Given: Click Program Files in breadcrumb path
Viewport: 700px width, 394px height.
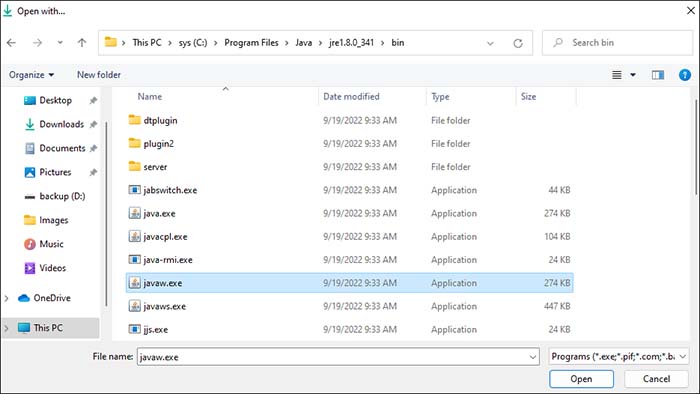Looking at the screenshot, I should [251, 43].
